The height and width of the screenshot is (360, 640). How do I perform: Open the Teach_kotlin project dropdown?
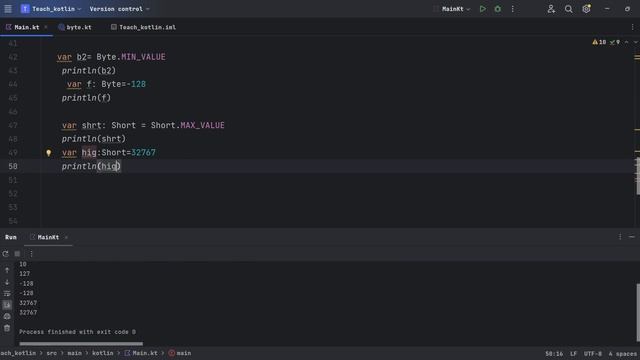[x=51, y=9]
